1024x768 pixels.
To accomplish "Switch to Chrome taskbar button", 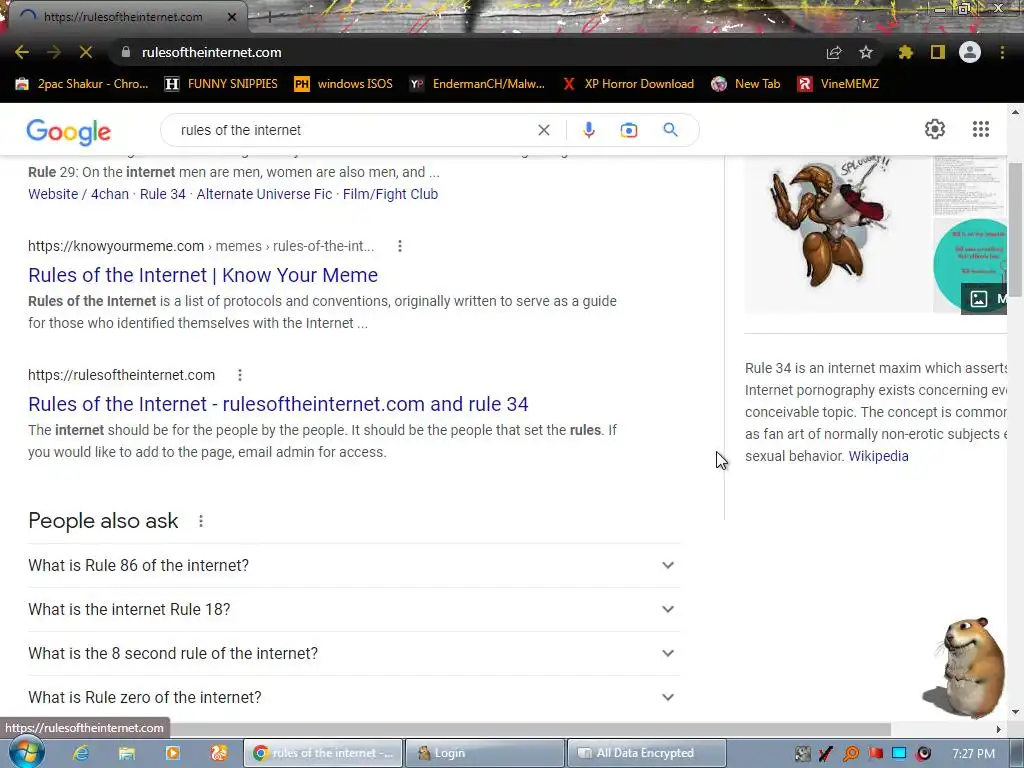I will pyautogui.click(x=323, y=753).
